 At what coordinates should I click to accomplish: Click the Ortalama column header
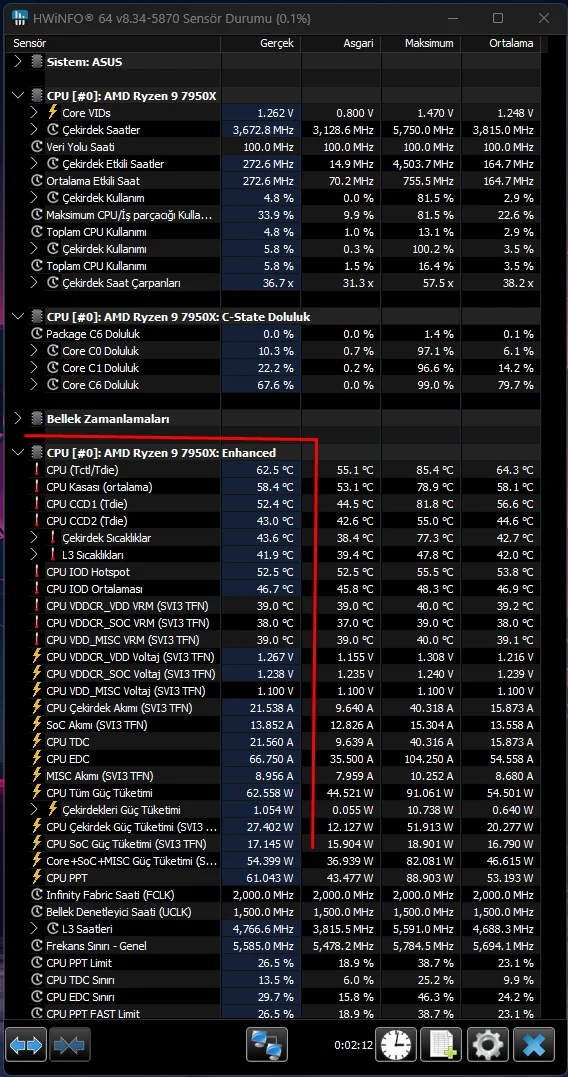501,43
